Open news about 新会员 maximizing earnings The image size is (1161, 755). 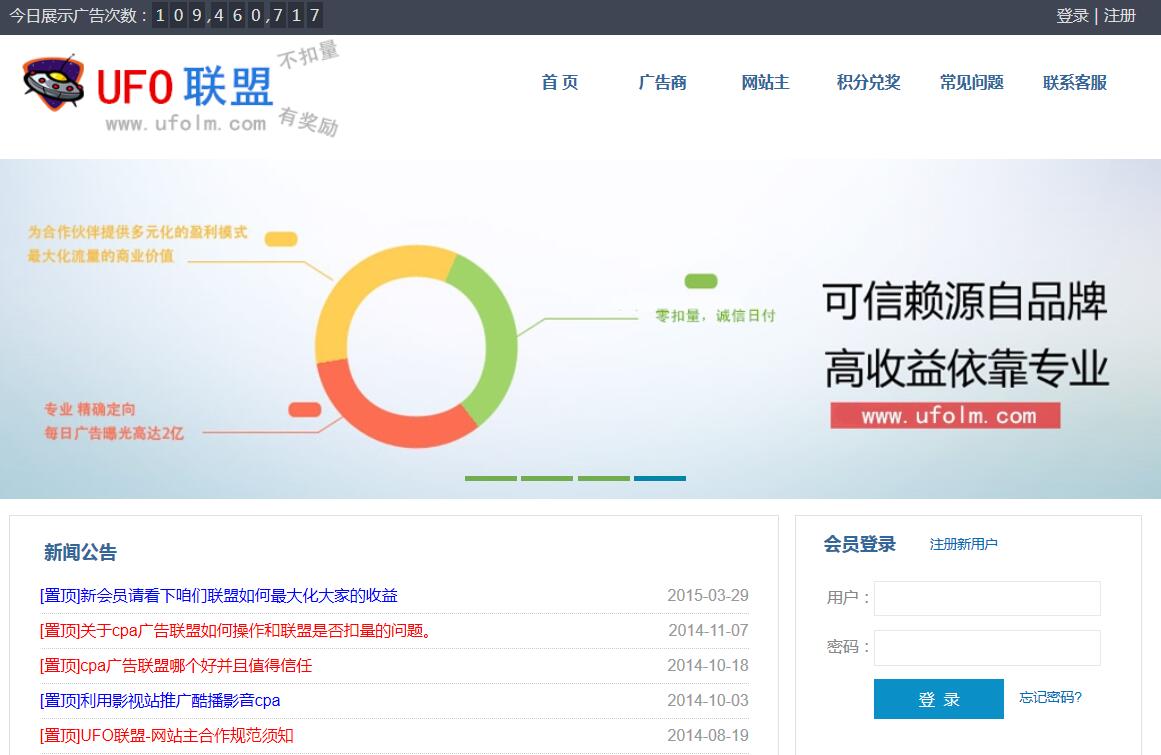coord(219,596)
